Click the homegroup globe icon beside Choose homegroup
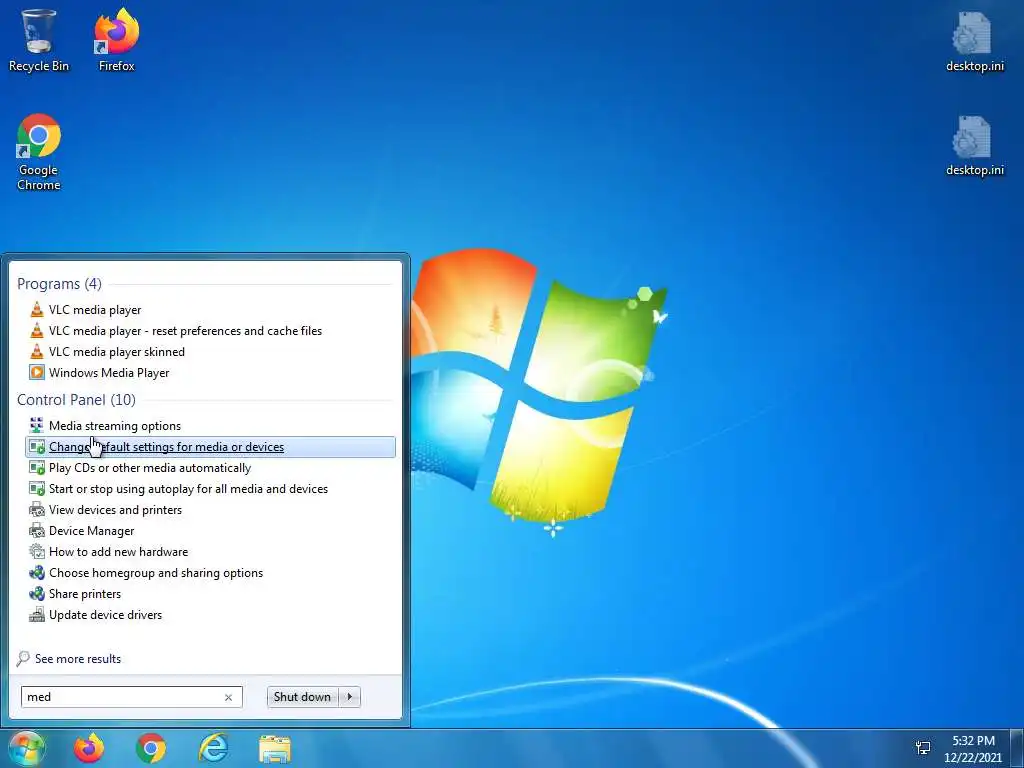The image size is (1024, 768). (x=37, y=573)
